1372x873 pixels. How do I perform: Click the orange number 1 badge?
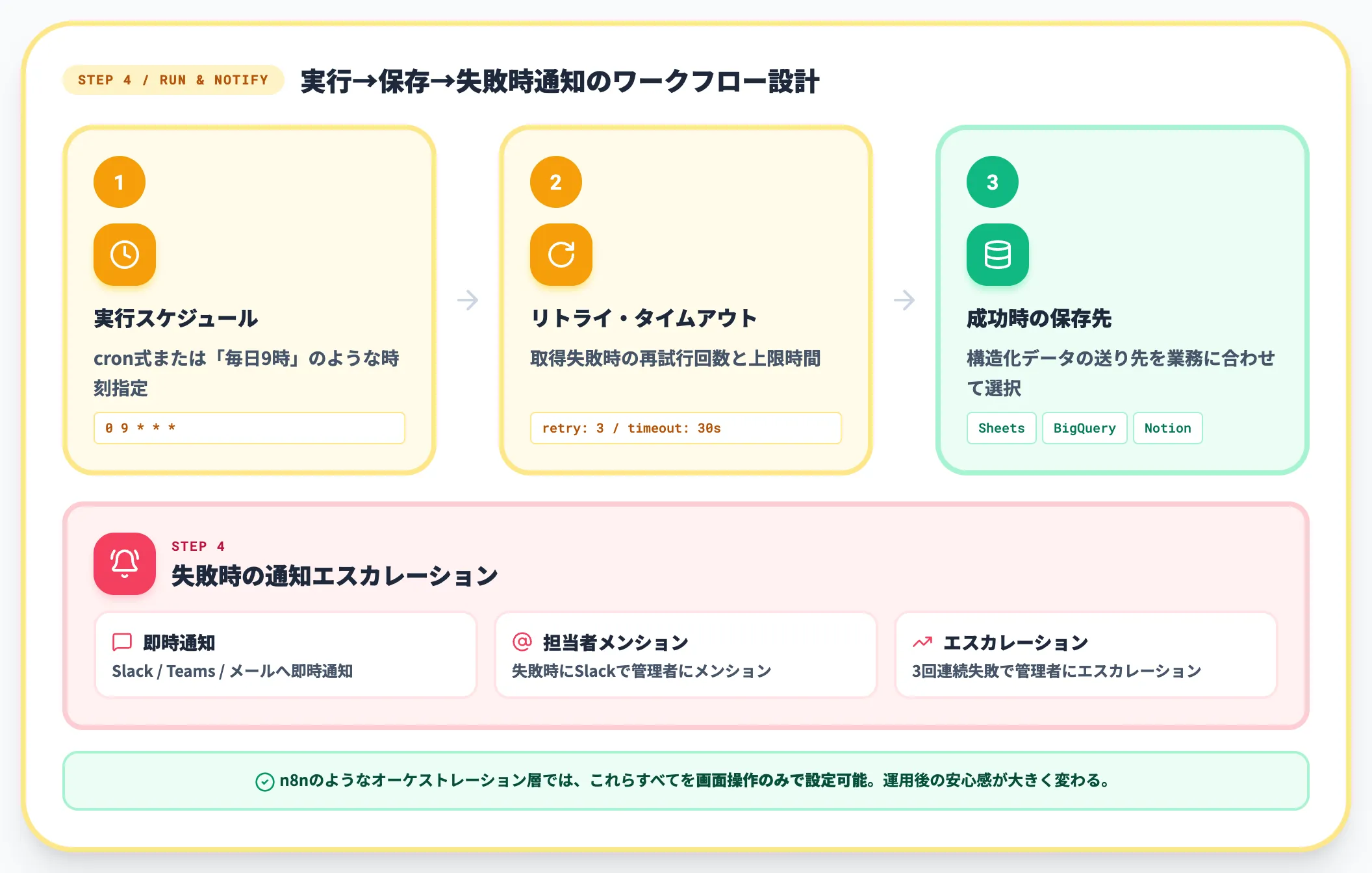click(120, 182)
